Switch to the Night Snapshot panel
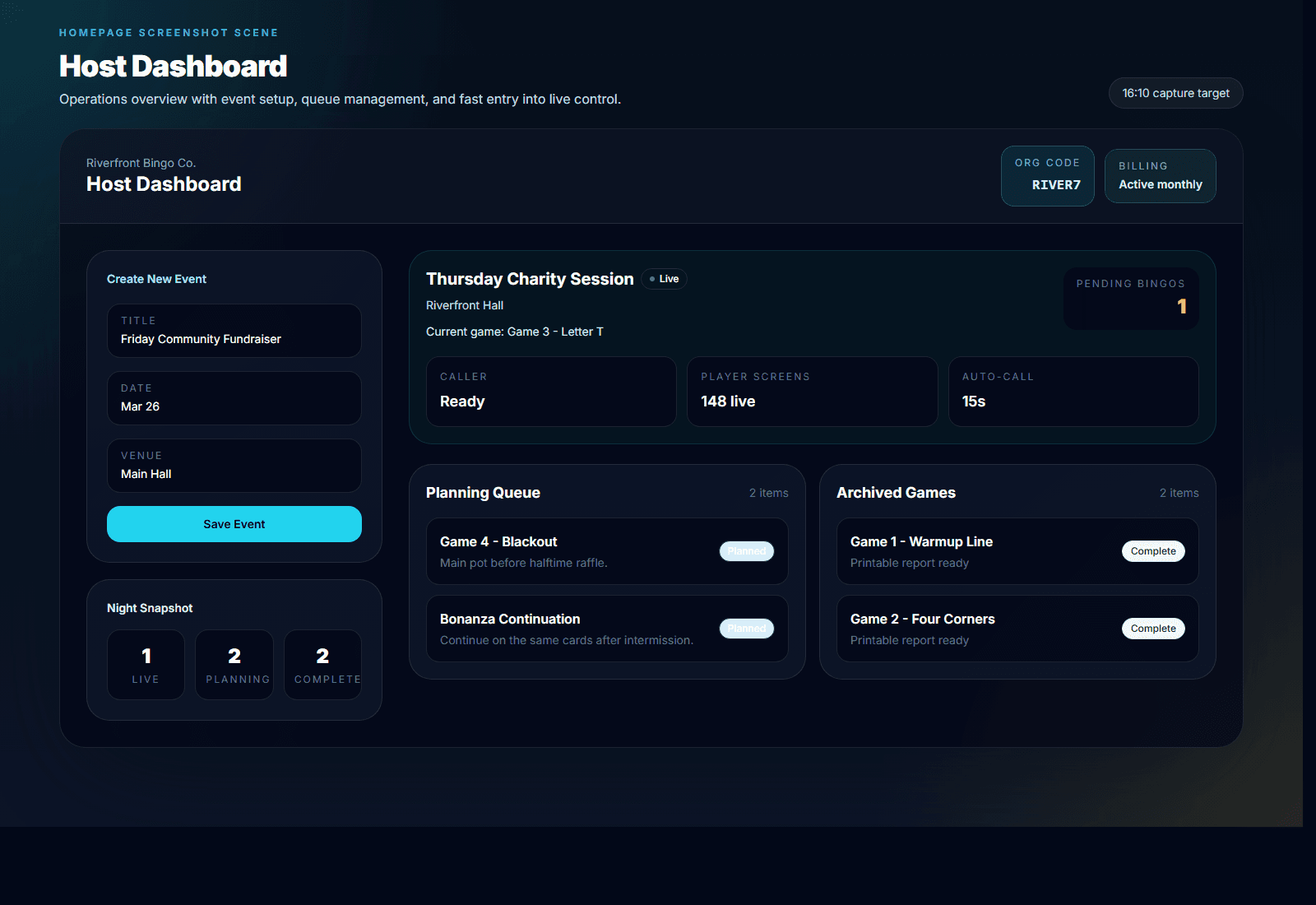The height and width of the screenshot is (905, 1316). (x=149, y=608)
